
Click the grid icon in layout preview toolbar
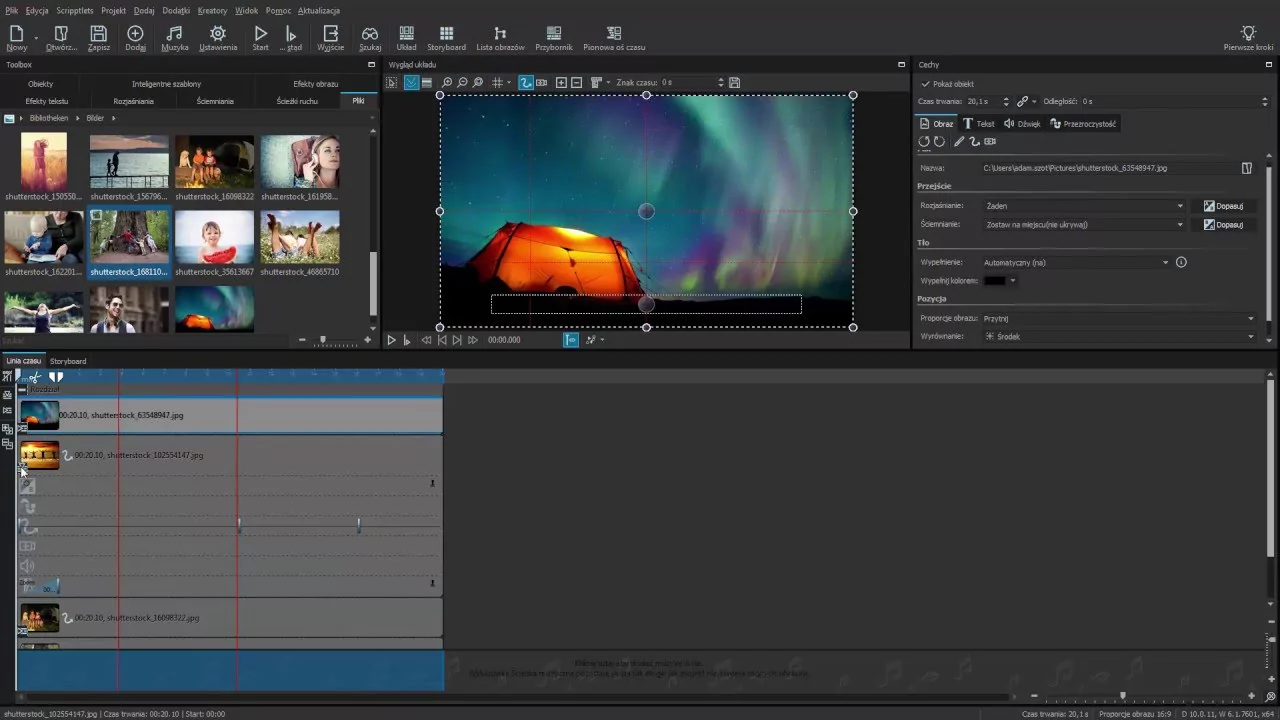click(x=497, y=83)
